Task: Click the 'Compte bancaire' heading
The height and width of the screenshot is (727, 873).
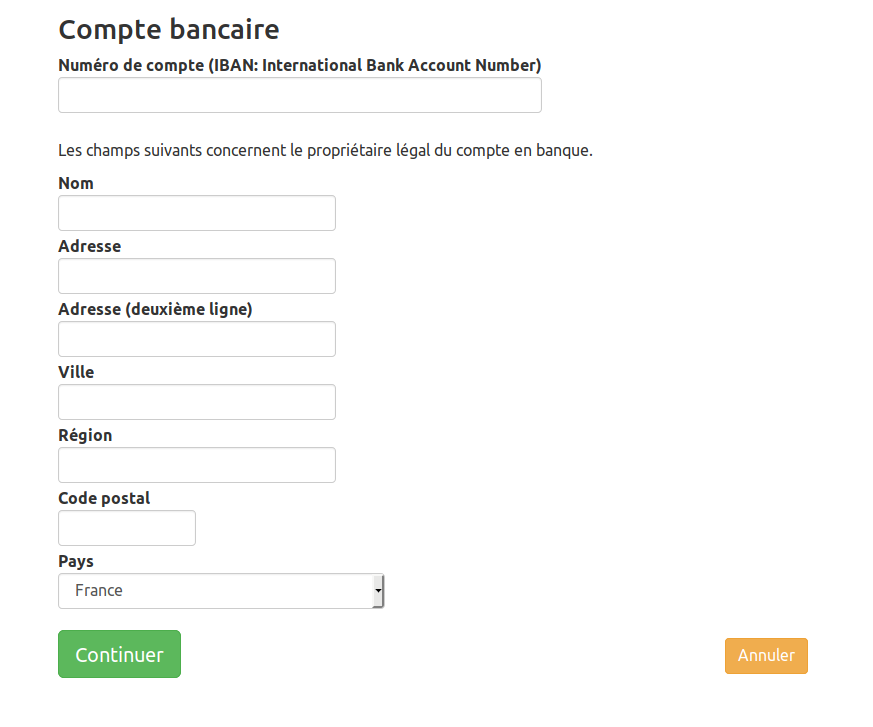Action: pyautogui.click(x=169, y=29)
